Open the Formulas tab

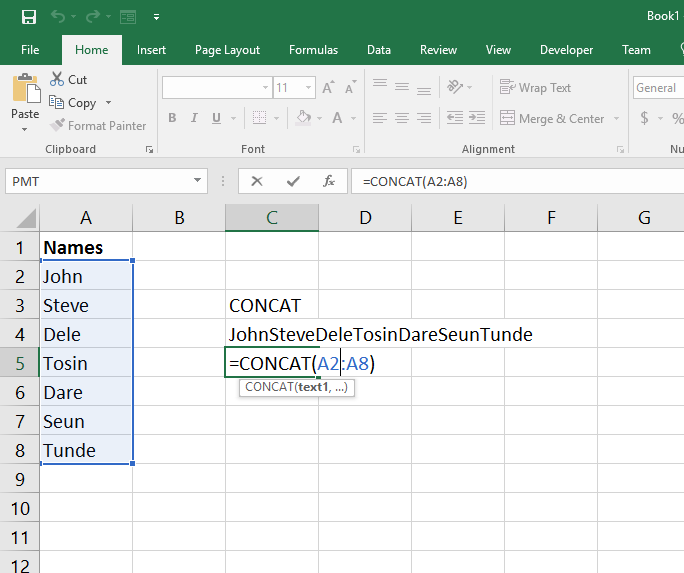point(313,50)
